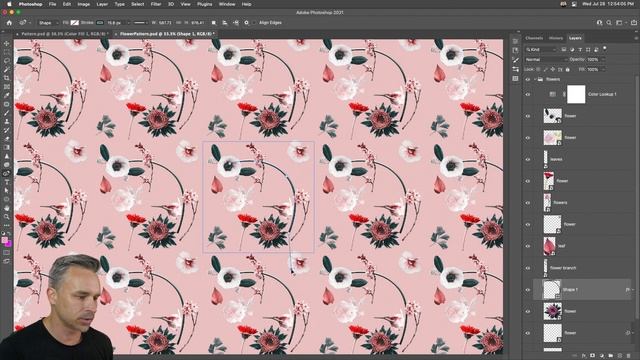Open the Fill color swatch in options bar

pyautogui.click(x=75, y=23)
